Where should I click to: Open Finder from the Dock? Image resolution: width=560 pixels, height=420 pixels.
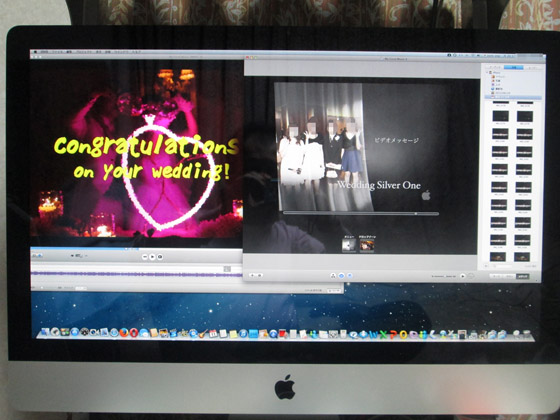click(45, 332)
